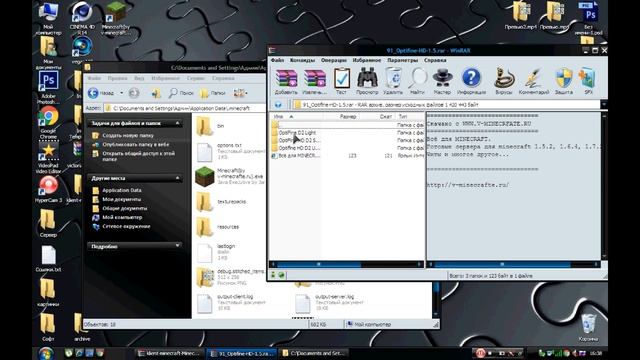Expand the Подробно panel
The height and width of the screenshot is (360, 640).
178,246
